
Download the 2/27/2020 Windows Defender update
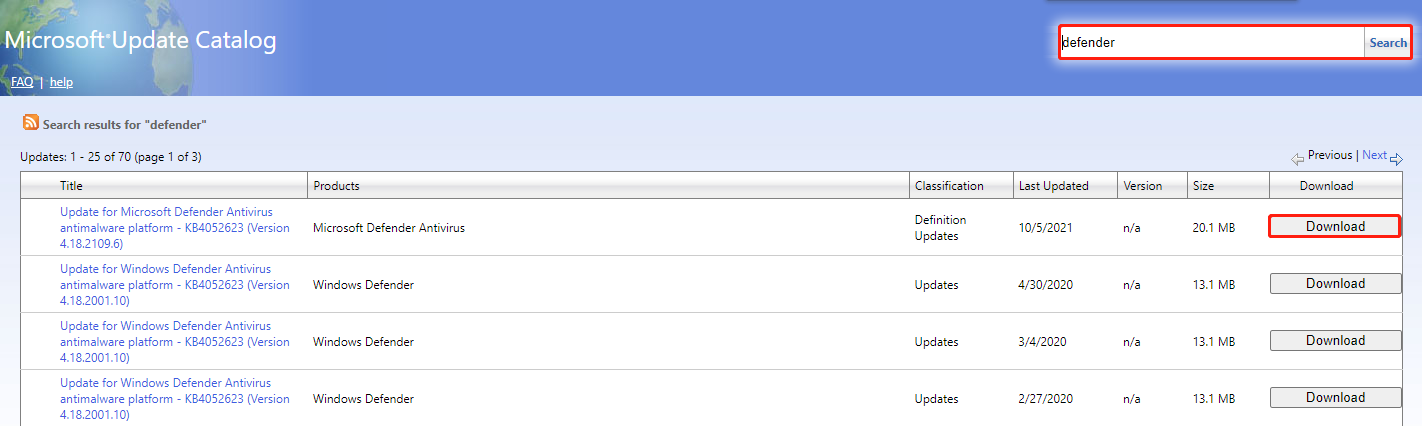1335,398
